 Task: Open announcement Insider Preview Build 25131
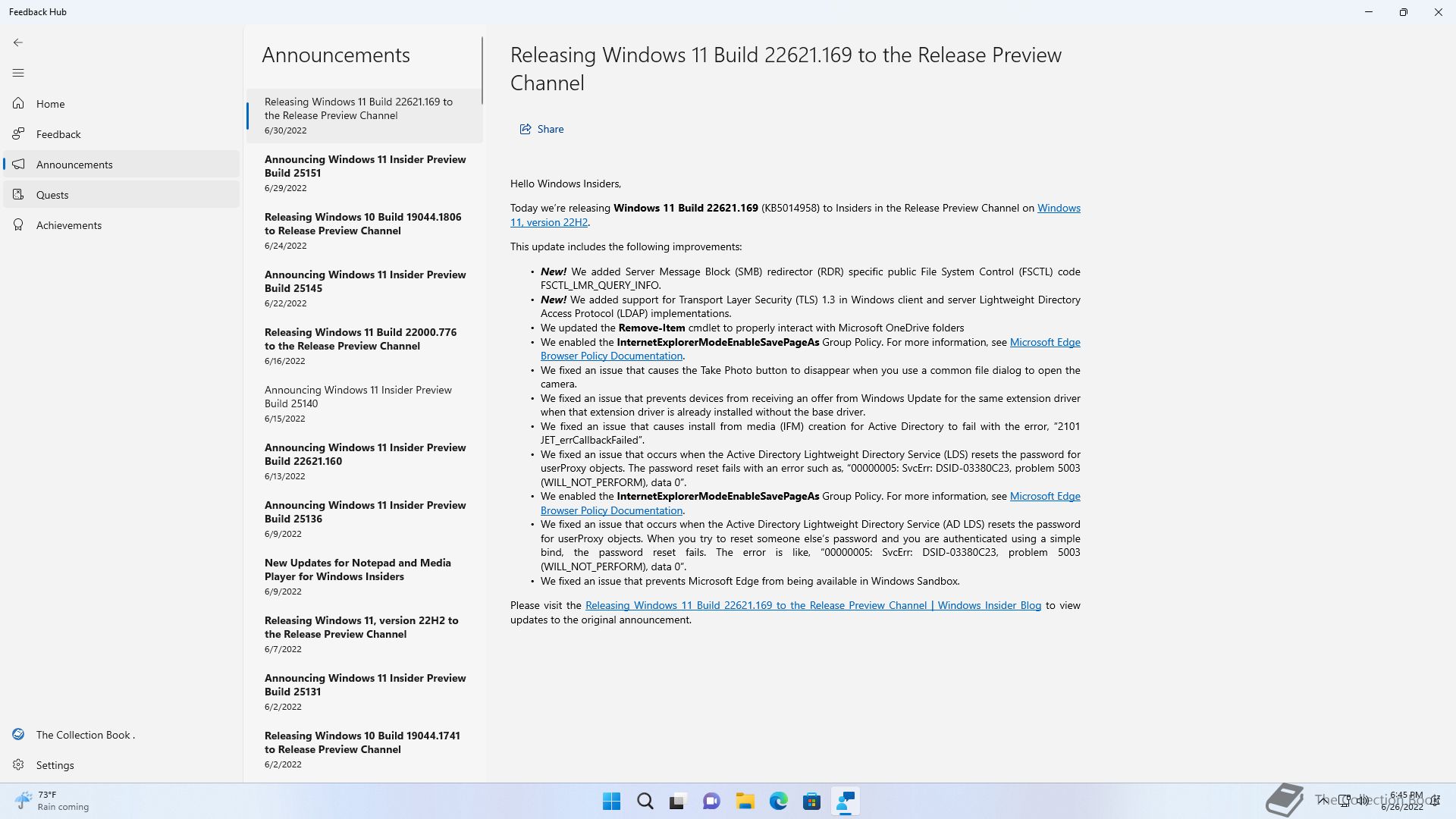click(365, 692)
